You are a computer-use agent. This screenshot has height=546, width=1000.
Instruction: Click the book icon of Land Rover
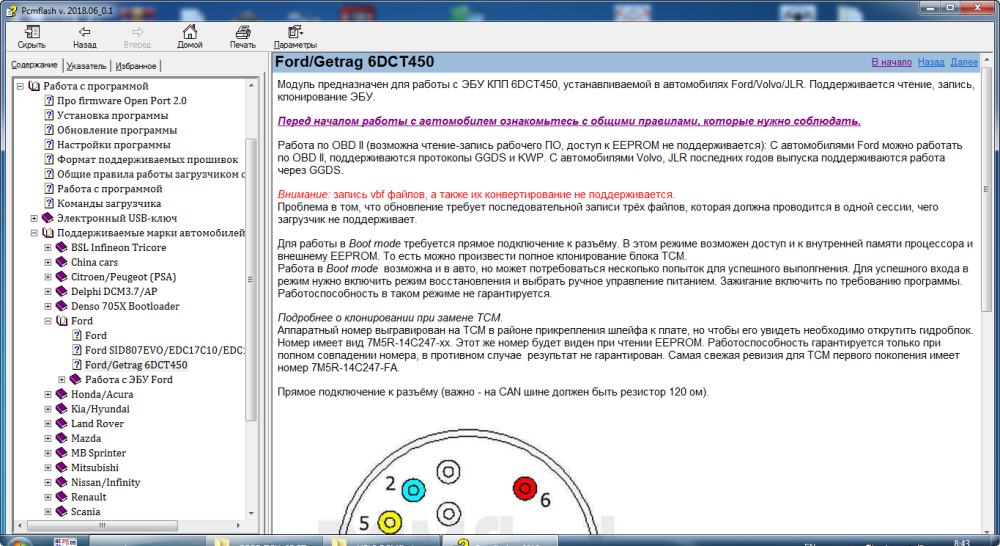(x=62, y=423)
